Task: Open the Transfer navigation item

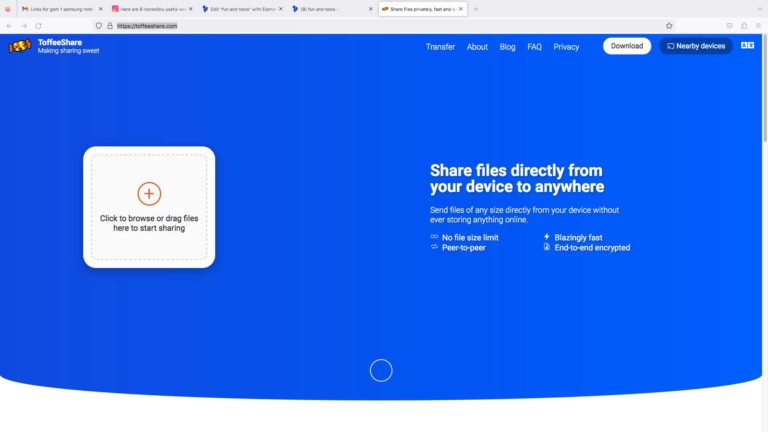Action: [x=440, y=47]
